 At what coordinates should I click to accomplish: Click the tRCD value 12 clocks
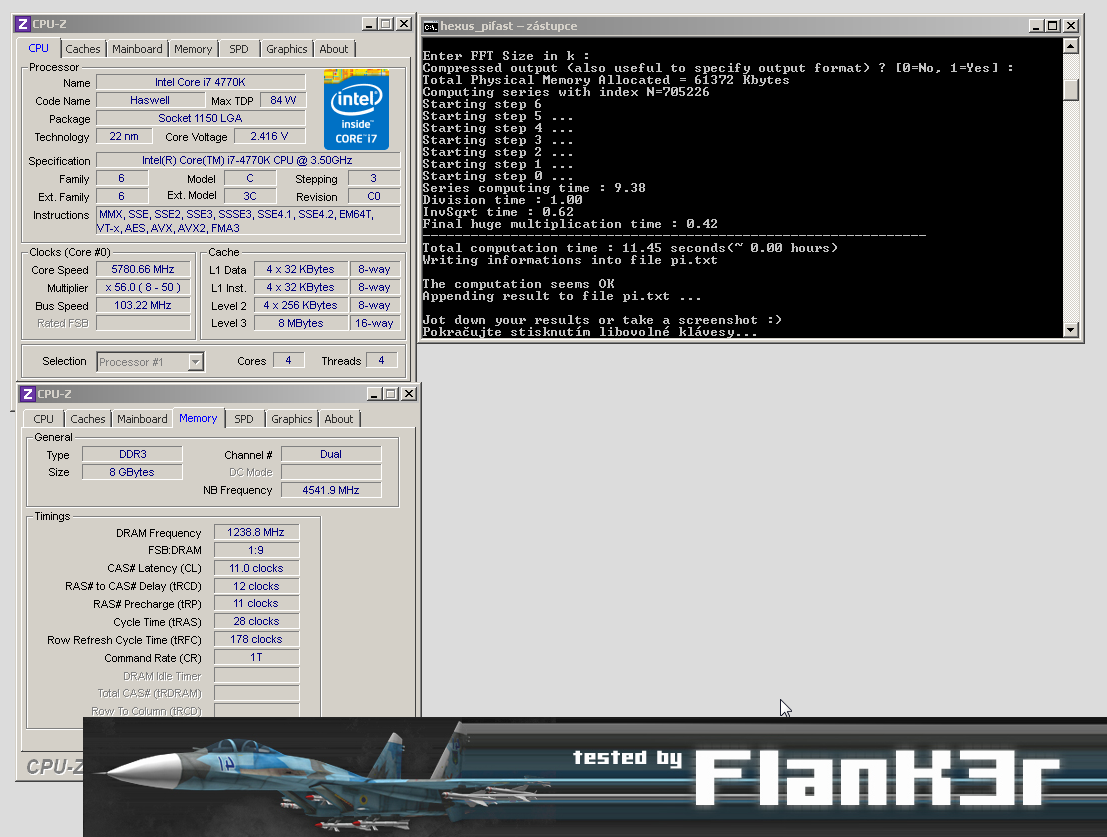point(256,586)
